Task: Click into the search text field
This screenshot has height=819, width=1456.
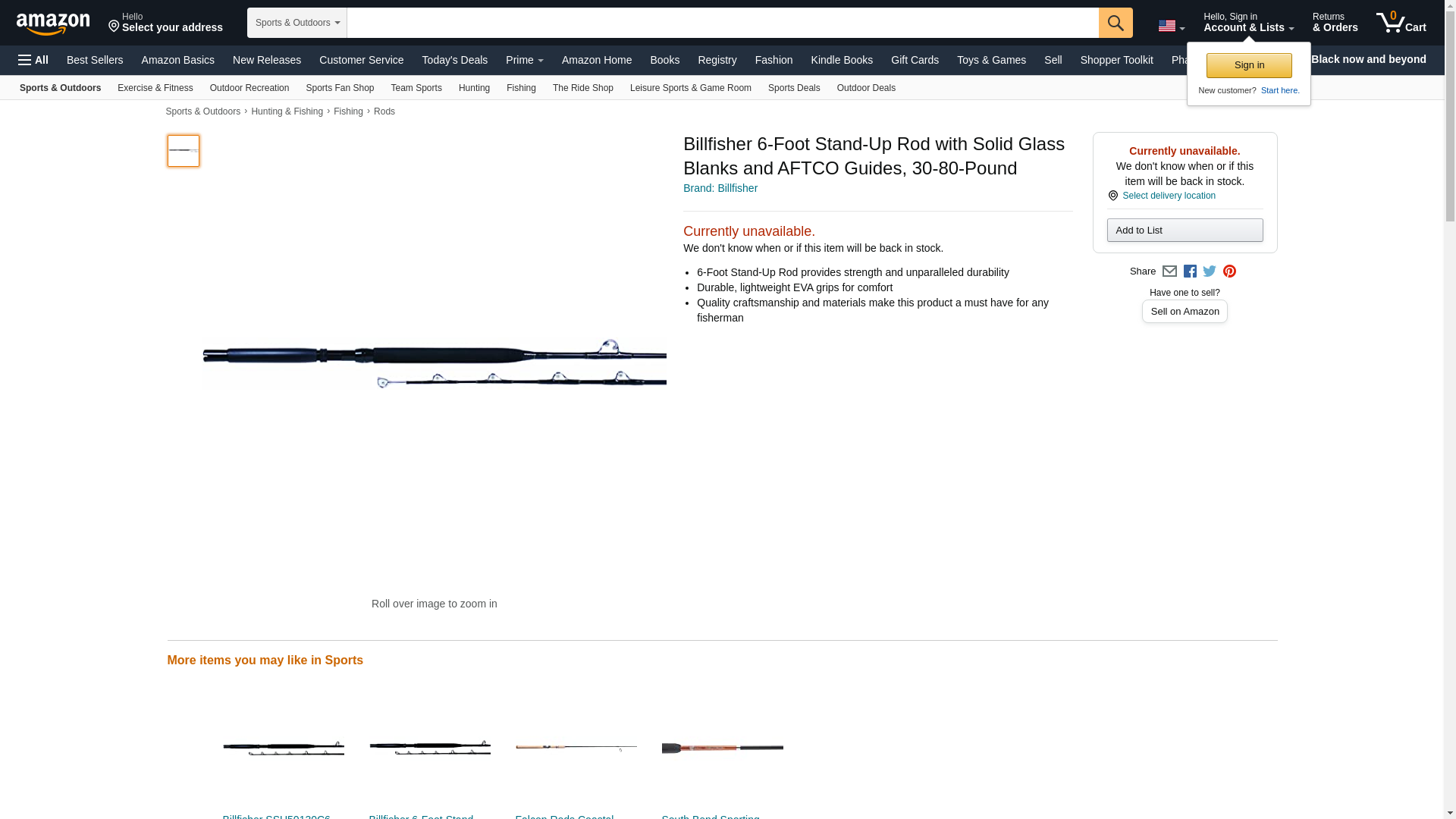Action: tap(722, 23)
